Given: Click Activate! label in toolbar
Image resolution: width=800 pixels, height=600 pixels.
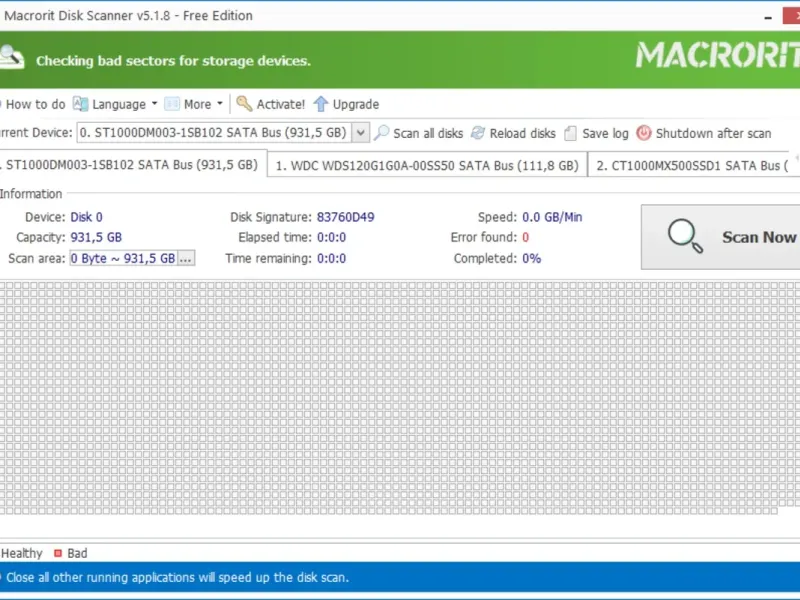Looking at the screenshot, I should [281, 104].
